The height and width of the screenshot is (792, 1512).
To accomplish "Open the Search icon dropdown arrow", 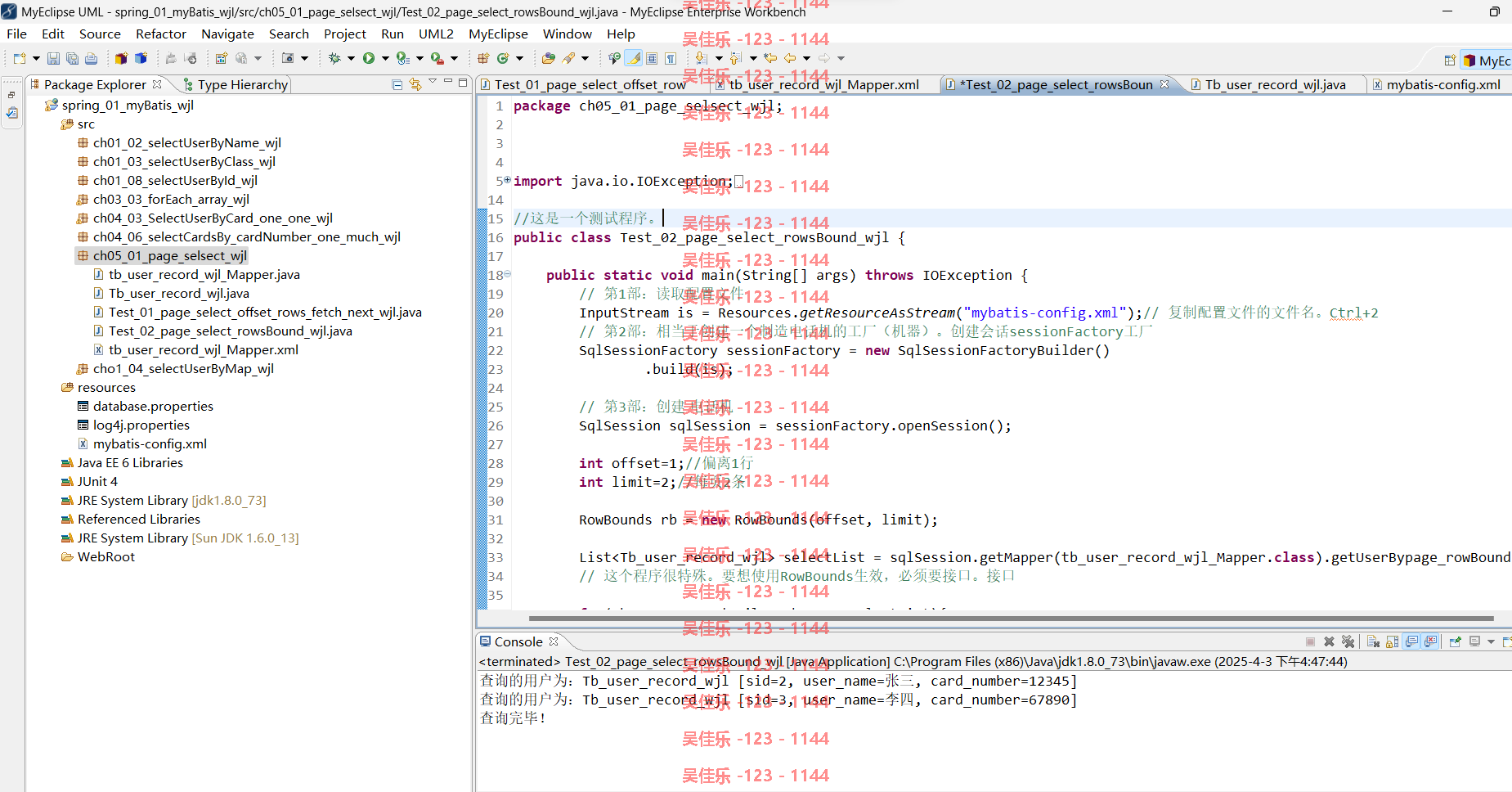I will pos(585,58).
